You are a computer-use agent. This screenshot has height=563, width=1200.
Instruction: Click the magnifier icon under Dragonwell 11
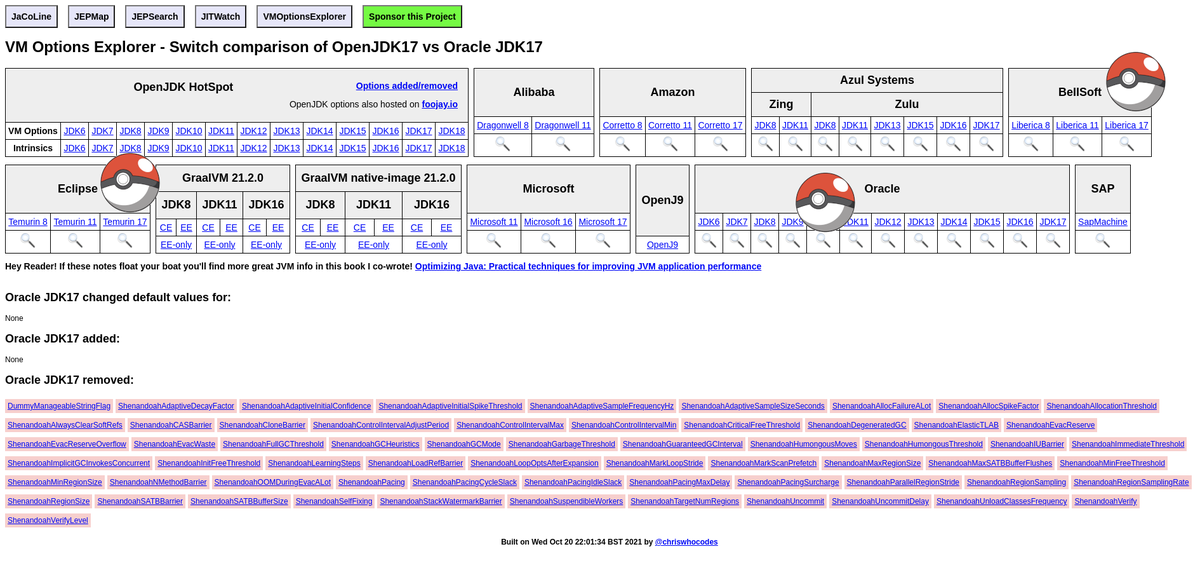click(563, 145)
